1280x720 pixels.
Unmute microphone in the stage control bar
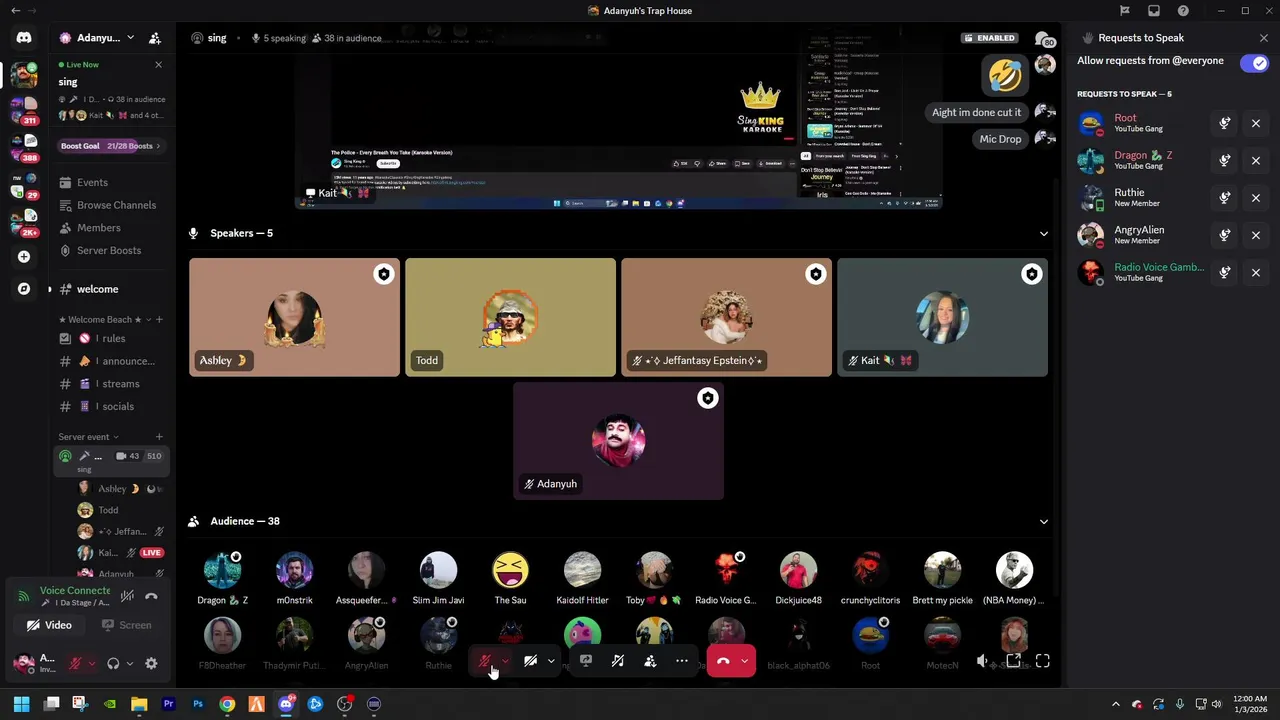click(485, 661)
